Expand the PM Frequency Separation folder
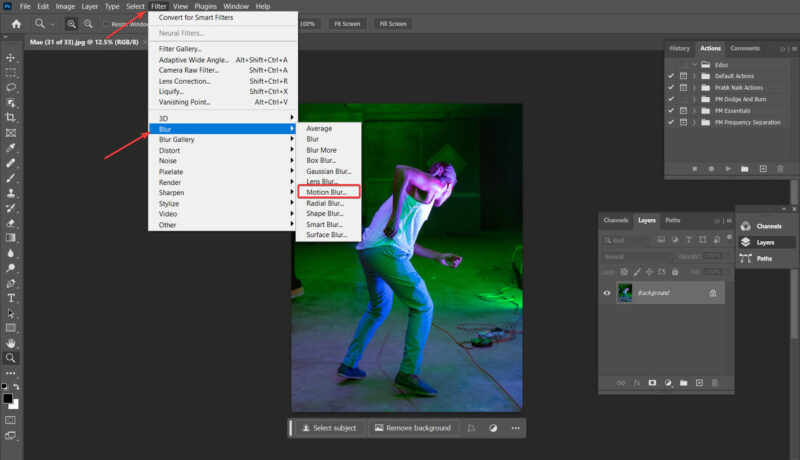 coord(694,122)
